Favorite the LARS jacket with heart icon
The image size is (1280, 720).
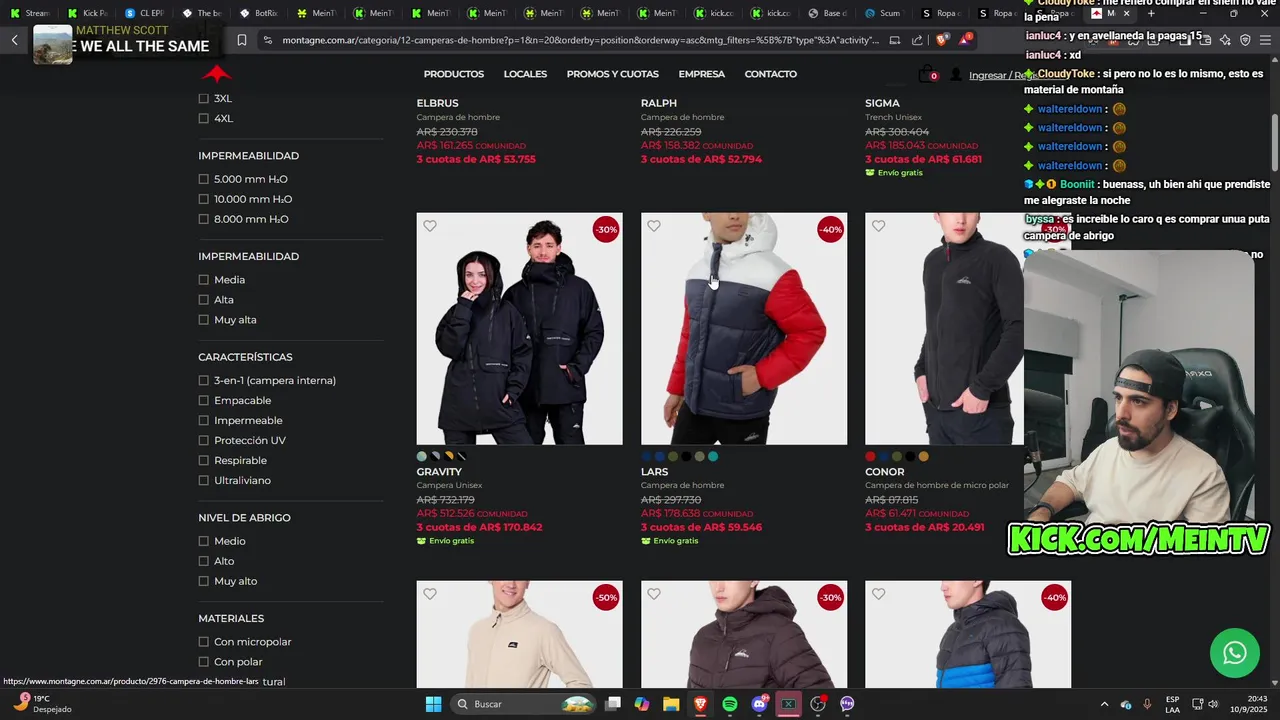654,226
